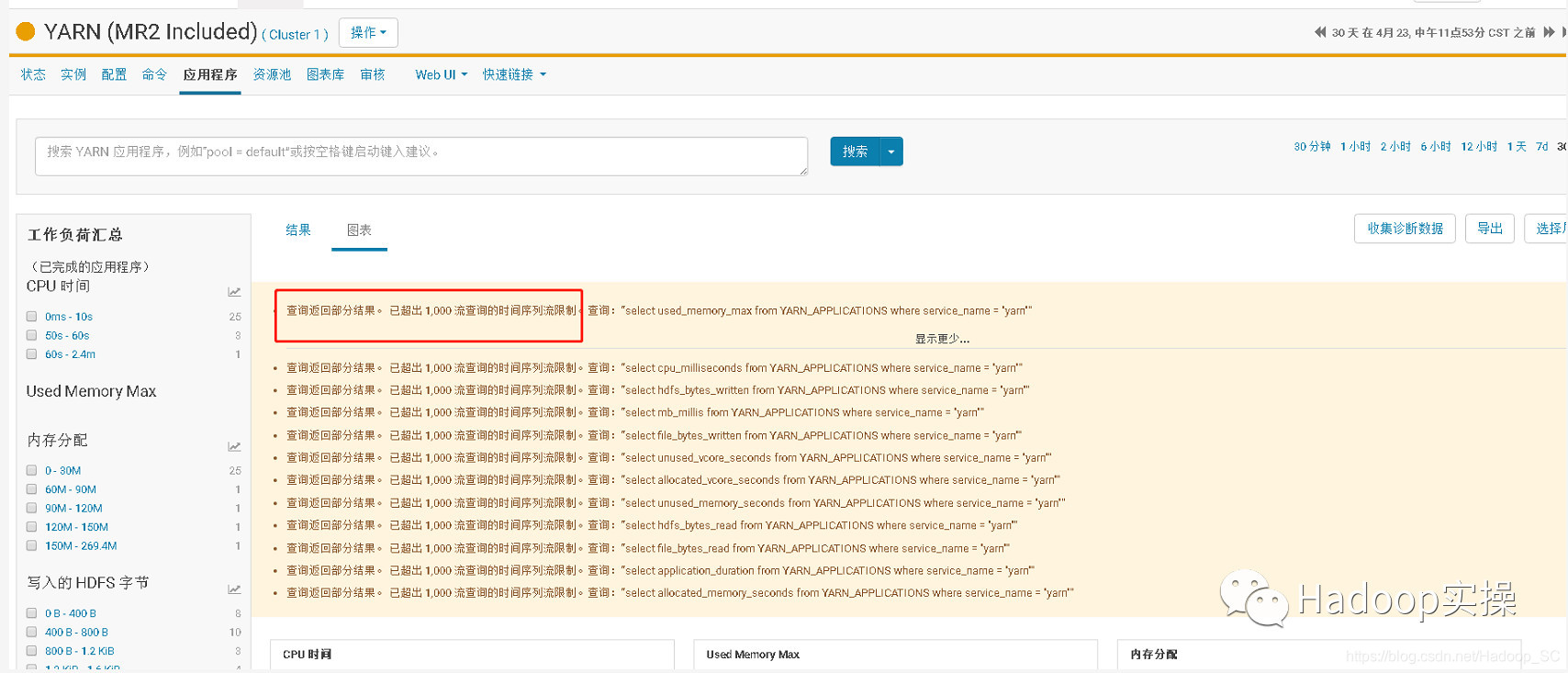Click 收集诊断数据 button

[1405, 229]
